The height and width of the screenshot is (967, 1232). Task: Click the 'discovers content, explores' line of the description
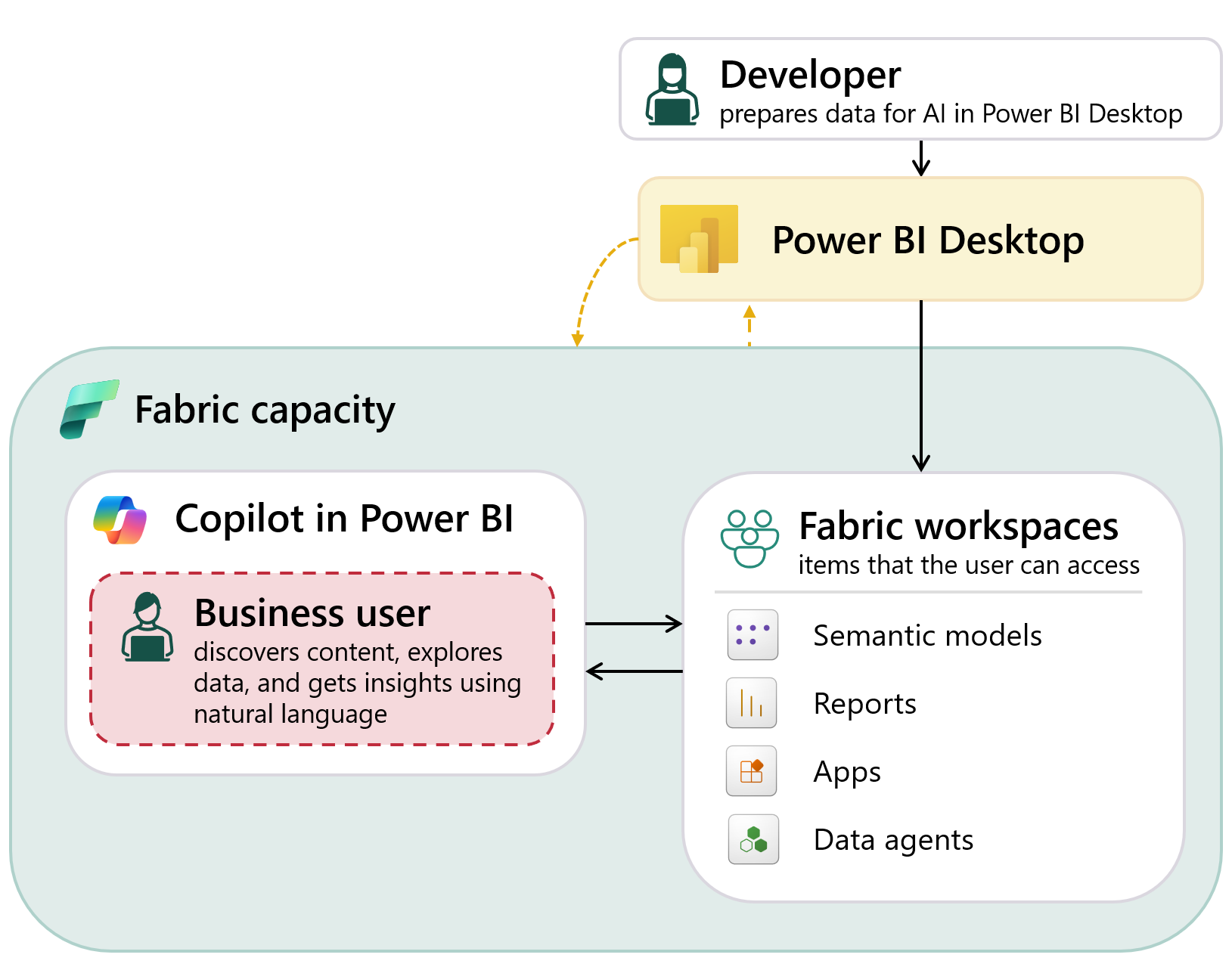[x=348, y=652]
